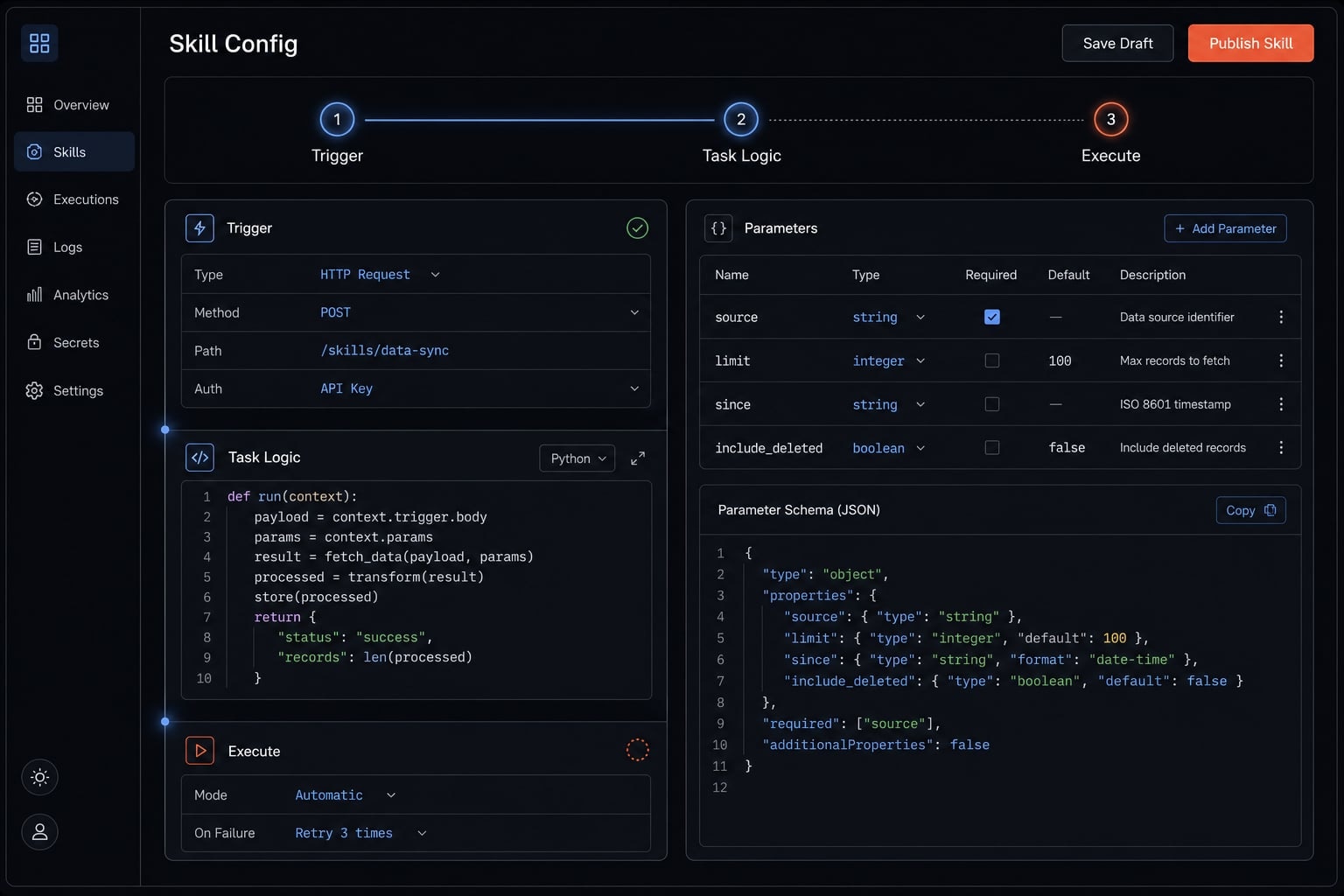Click the Execute play icon
The width and height of the screenshot is (1344, 896).
(x=199, y=751)
